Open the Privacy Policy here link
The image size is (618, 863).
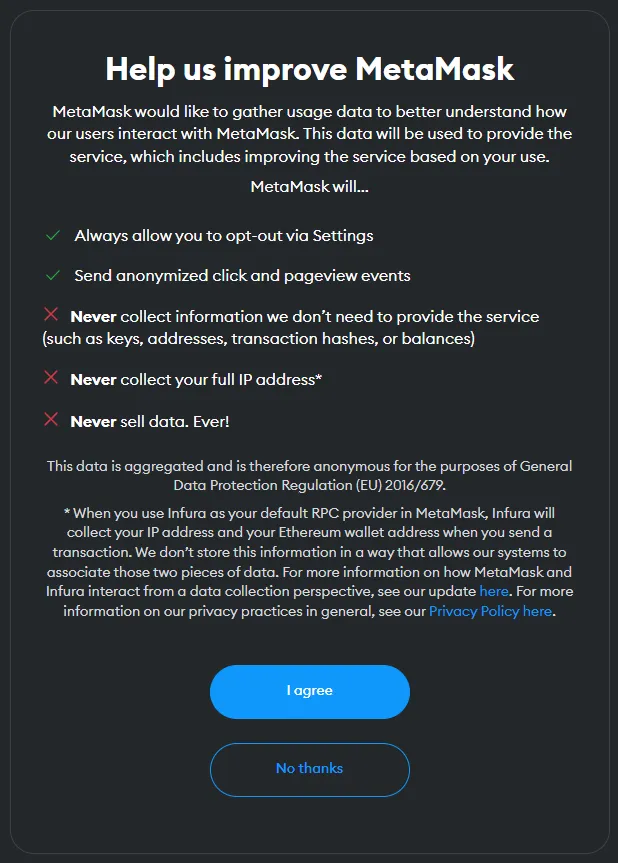point(490,611)
